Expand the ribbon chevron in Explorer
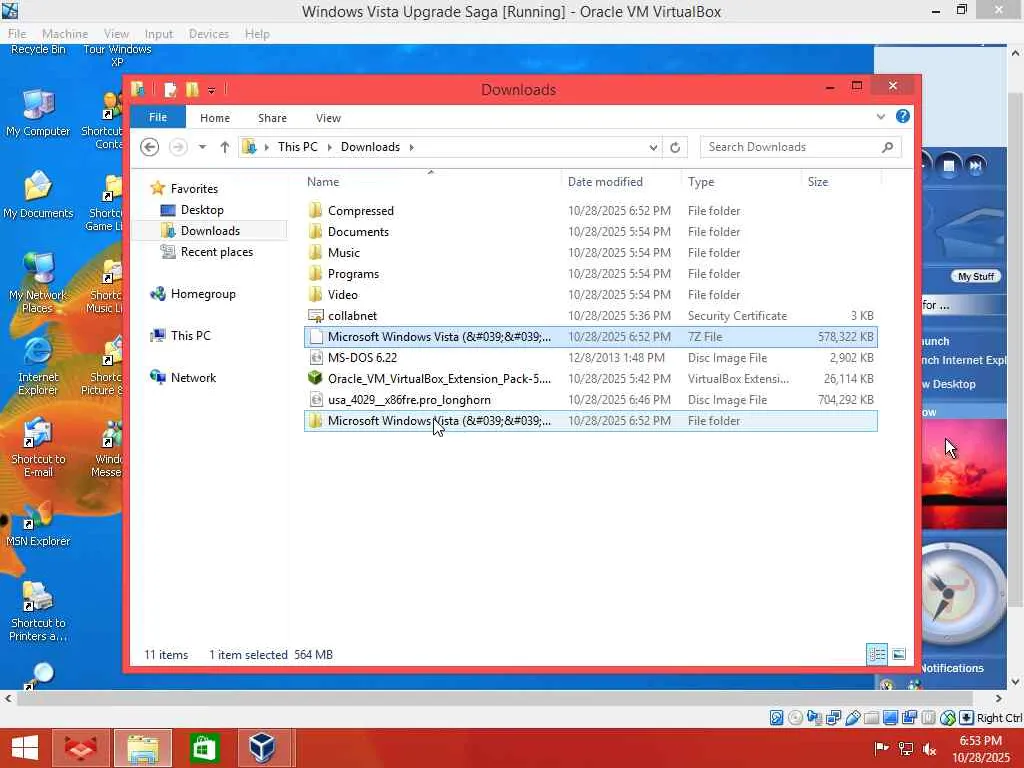The image size is (1024, 768). [x=880, y=117]
